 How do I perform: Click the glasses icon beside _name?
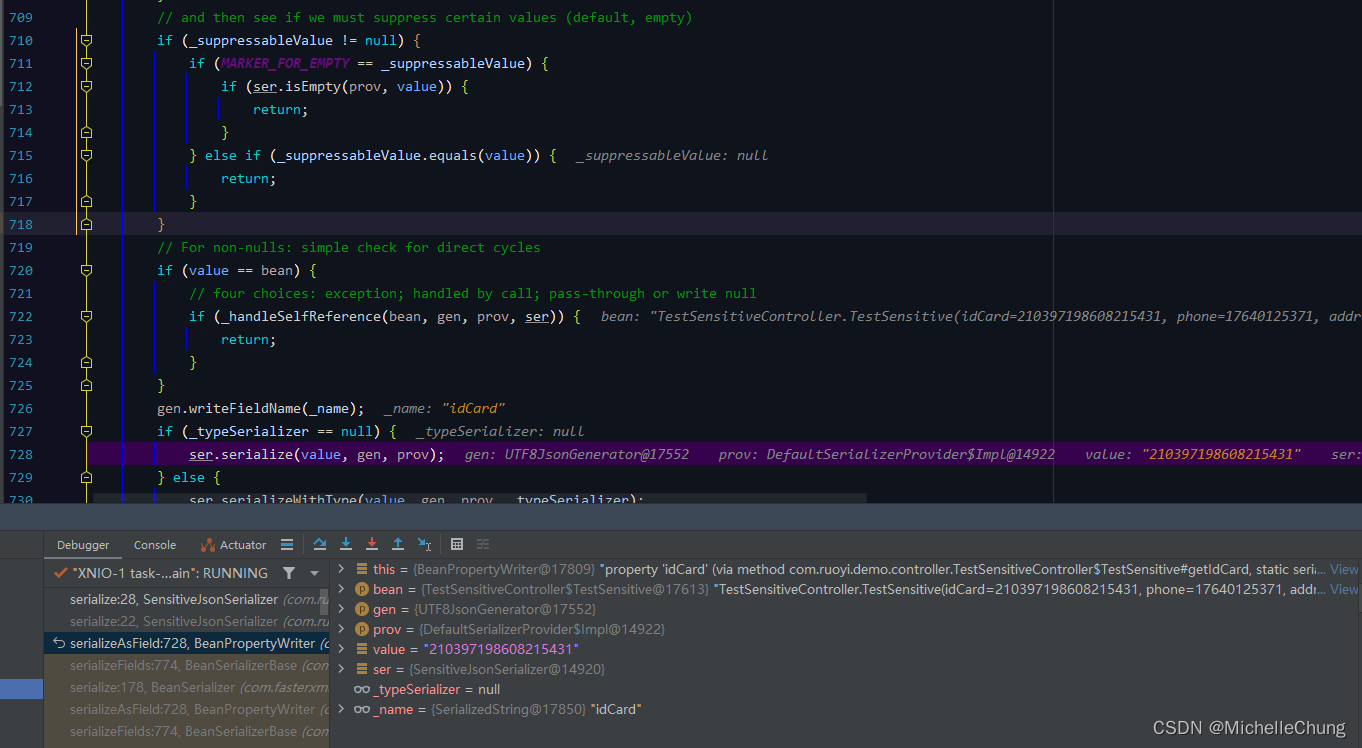[x=362, y=709]
